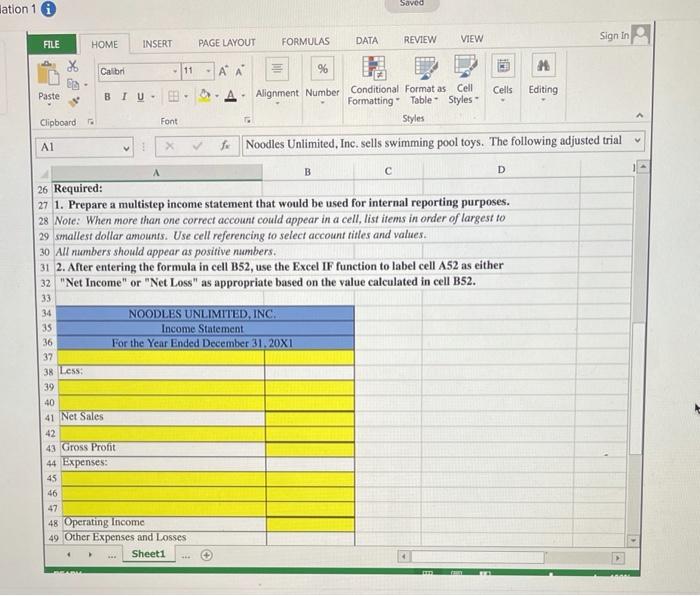The width and height of the screenshot is (700, 596).
Task: Select column B header
Action: [x=308, y=172]
